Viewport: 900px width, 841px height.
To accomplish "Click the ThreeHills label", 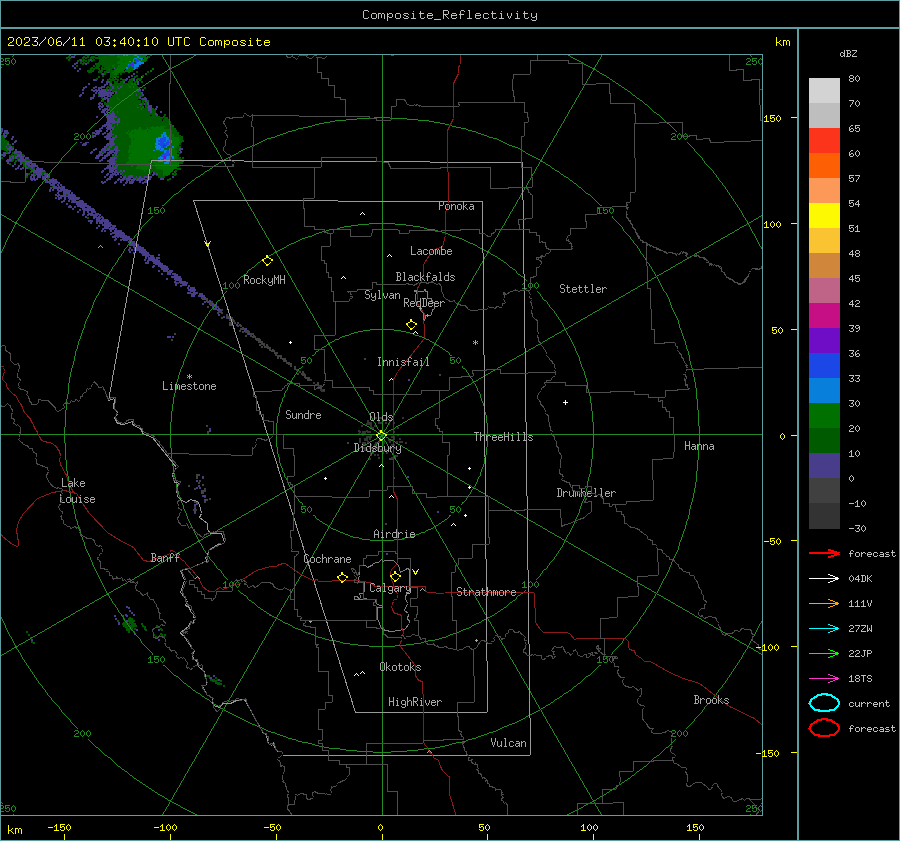I will click(503, 437).
